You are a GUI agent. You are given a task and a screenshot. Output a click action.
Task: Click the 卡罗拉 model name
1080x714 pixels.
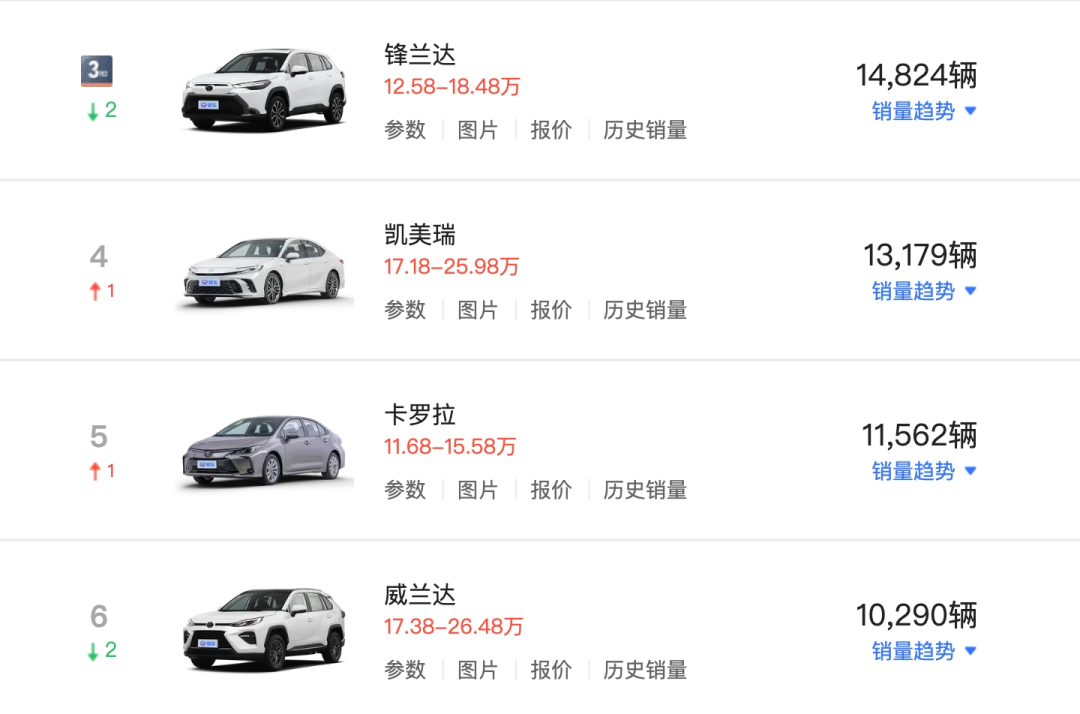tap(420, 415)
